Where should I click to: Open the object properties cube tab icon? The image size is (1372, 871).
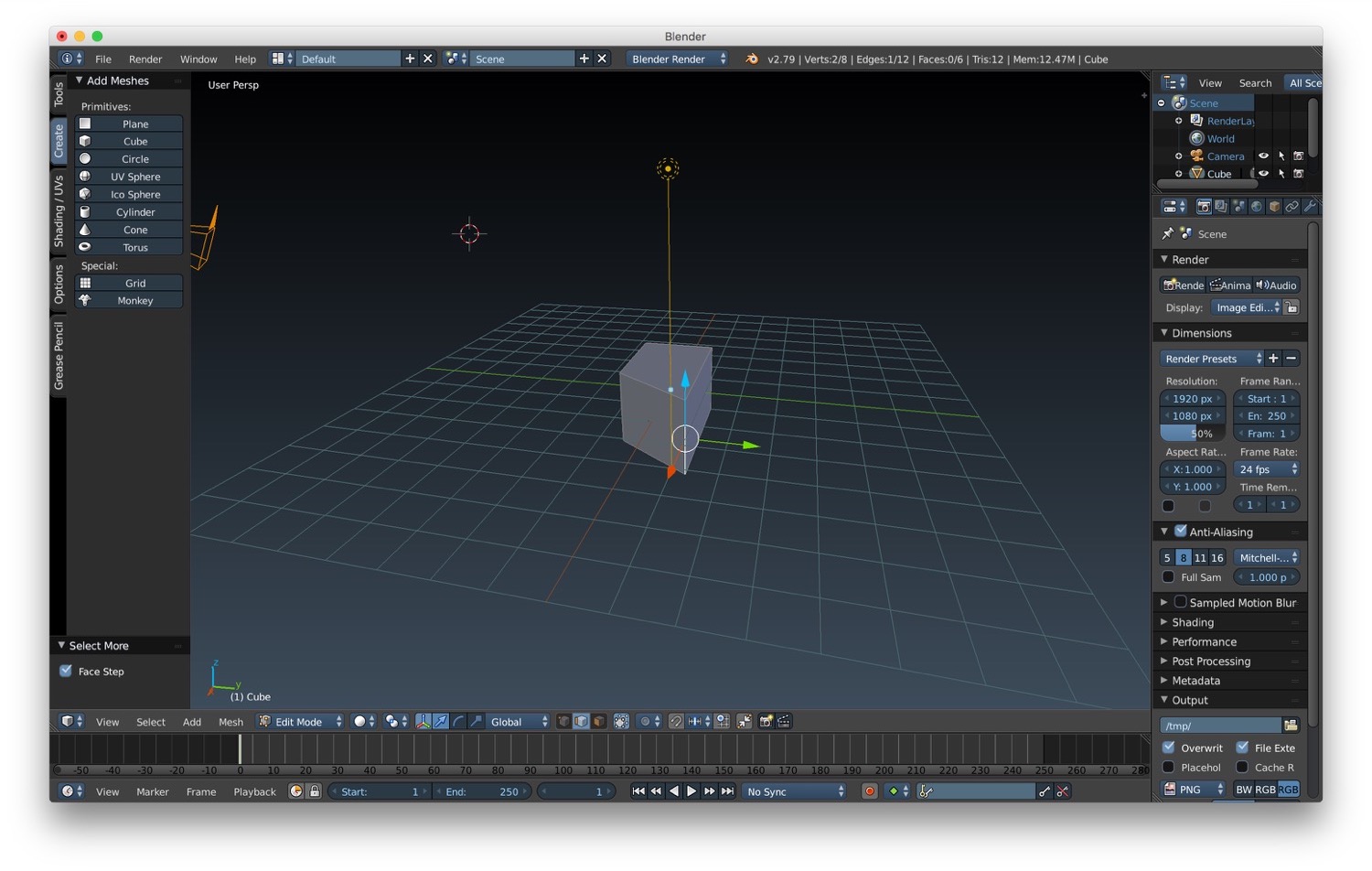coord(1274,207)
